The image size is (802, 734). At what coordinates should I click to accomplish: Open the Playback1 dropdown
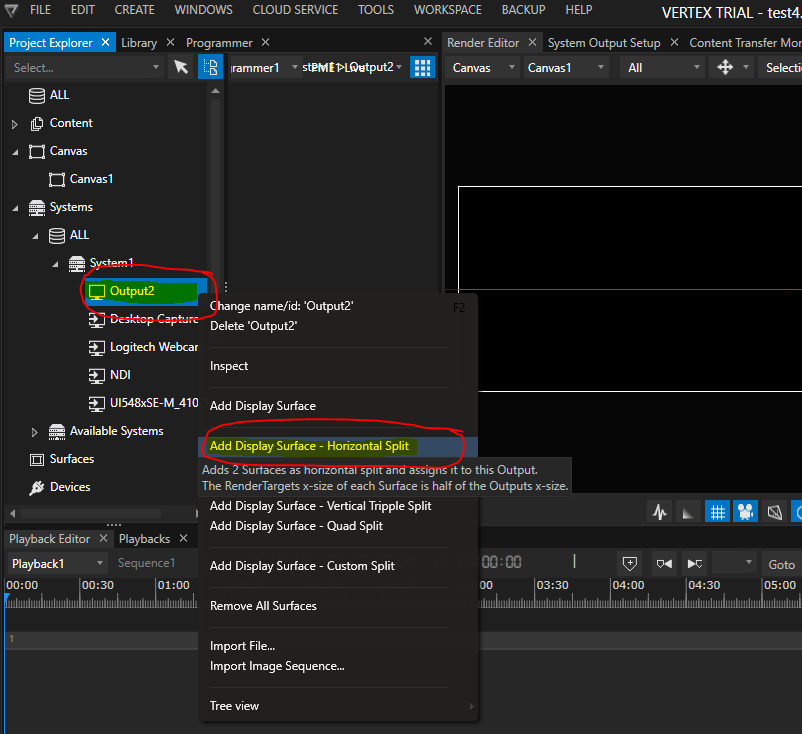coord(55,563)
